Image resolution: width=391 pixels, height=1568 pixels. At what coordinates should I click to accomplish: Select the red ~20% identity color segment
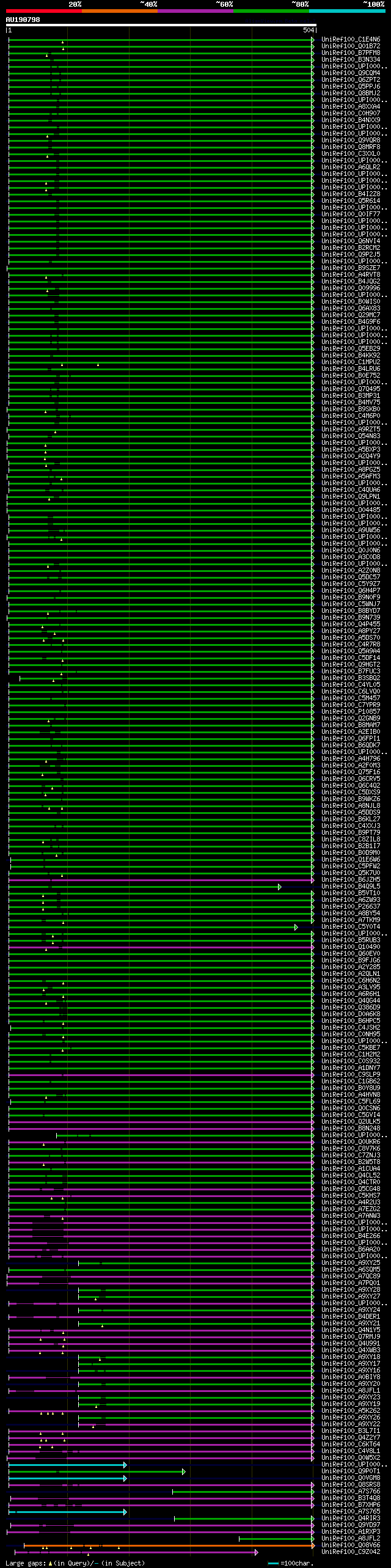point(43,11)
